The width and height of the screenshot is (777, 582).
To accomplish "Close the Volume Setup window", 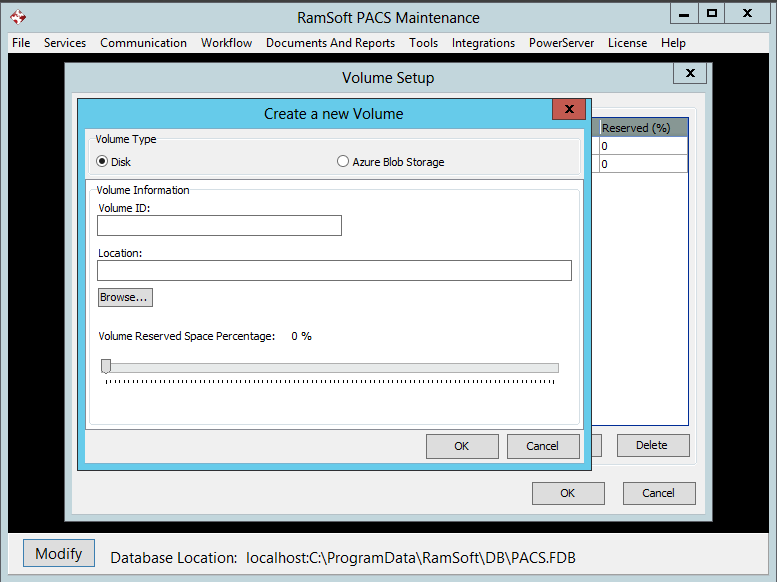I will click(689, 74).
